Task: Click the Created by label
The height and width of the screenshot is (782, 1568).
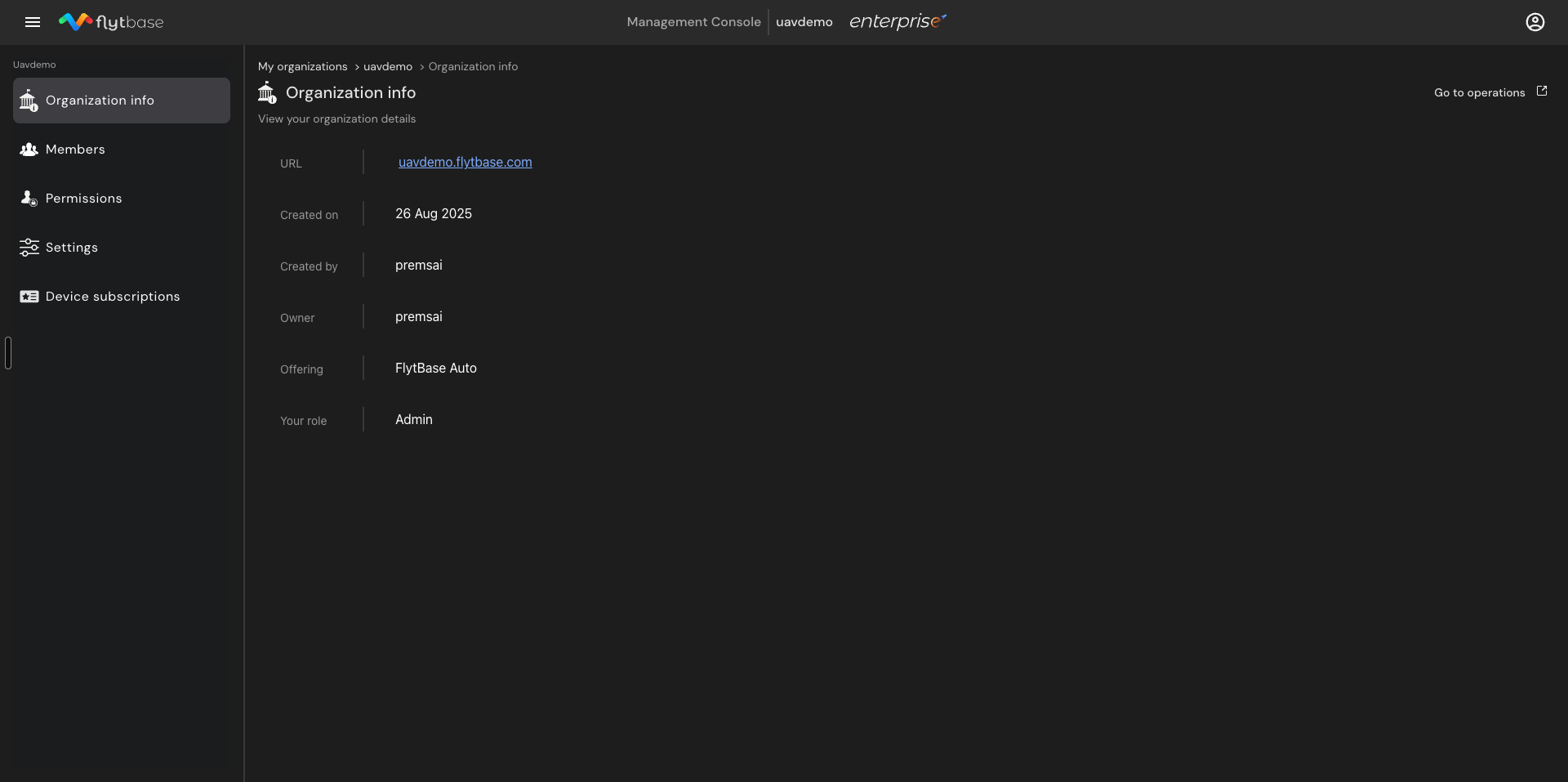Action: 309,266
